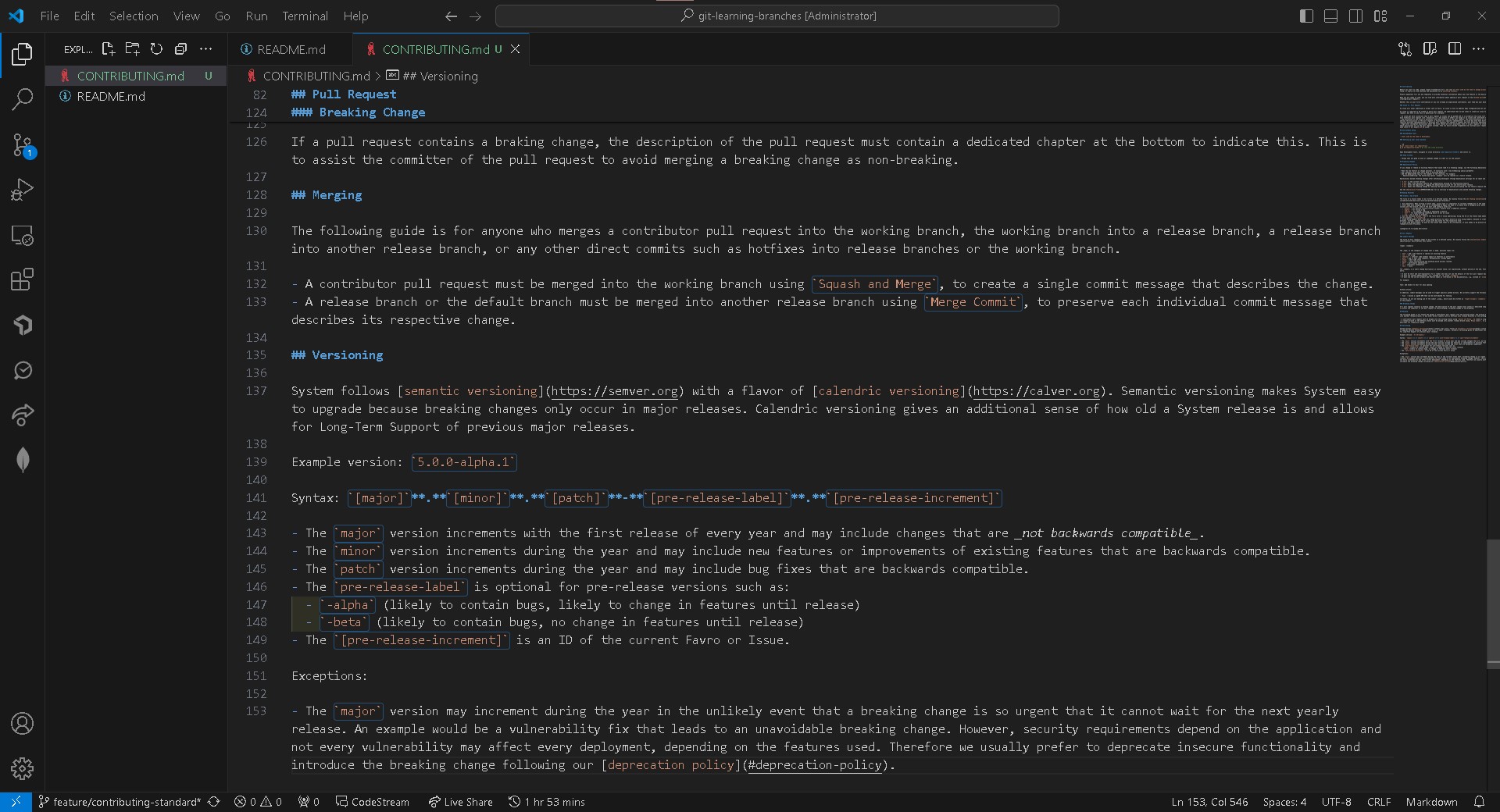The width and height of the screenshot is (1500, 812).
Task: Collapse all folders in Explorer
Action: pyautogui.click(x=180, y=49)
